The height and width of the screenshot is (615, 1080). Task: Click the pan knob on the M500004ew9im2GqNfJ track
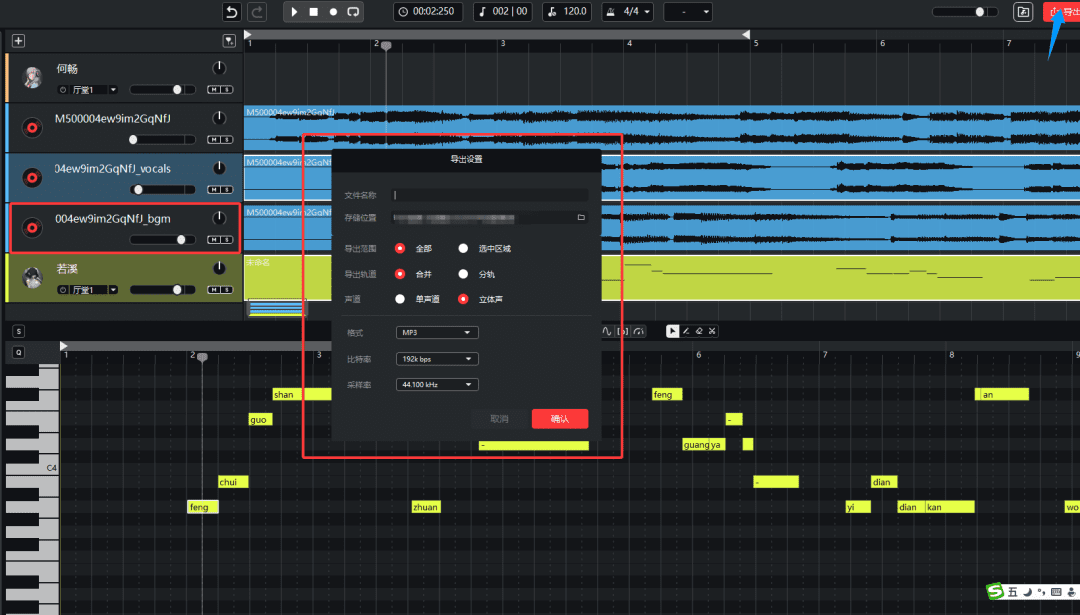point(219,118)
